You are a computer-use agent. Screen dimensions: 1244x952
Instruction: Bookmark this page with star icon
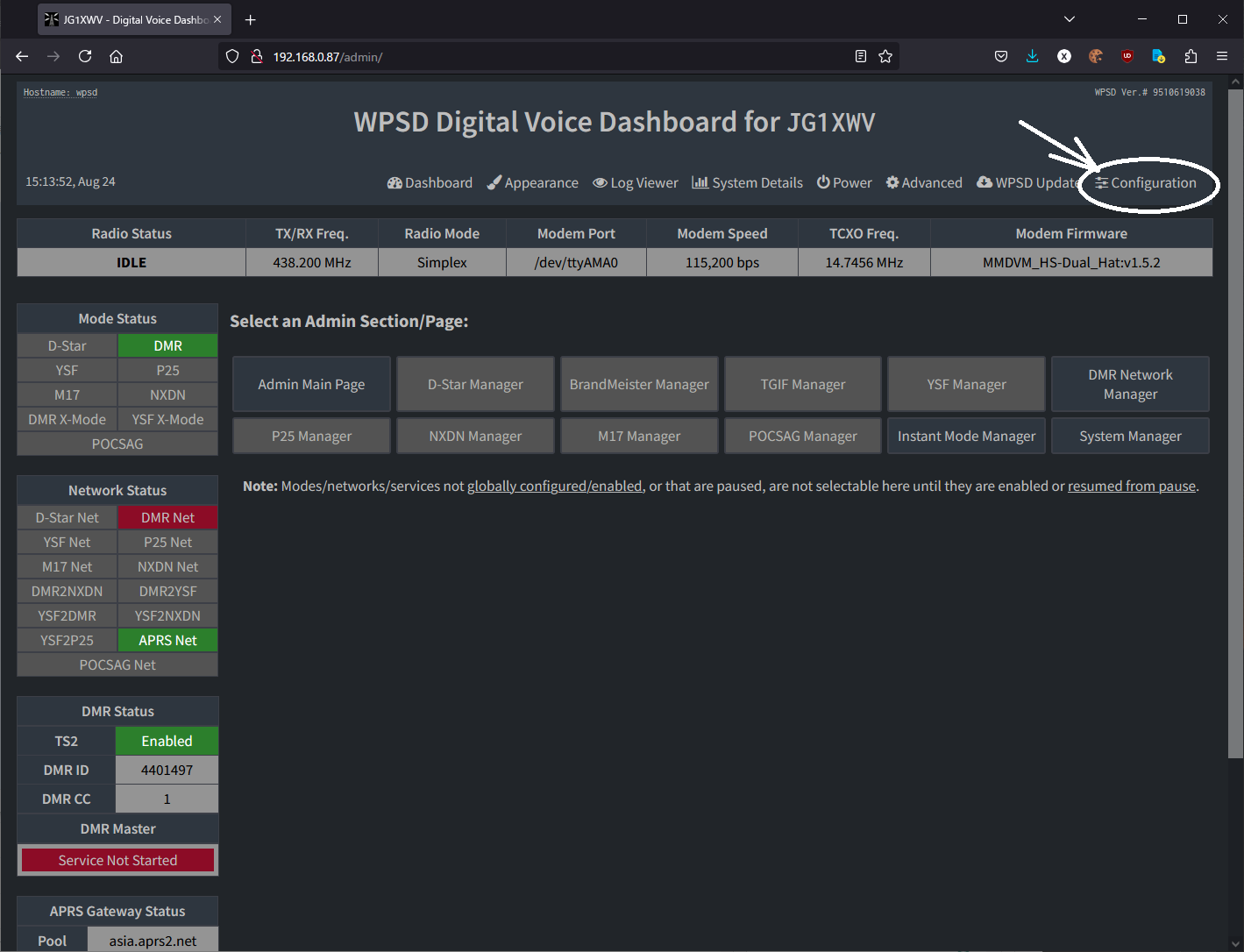885,56
